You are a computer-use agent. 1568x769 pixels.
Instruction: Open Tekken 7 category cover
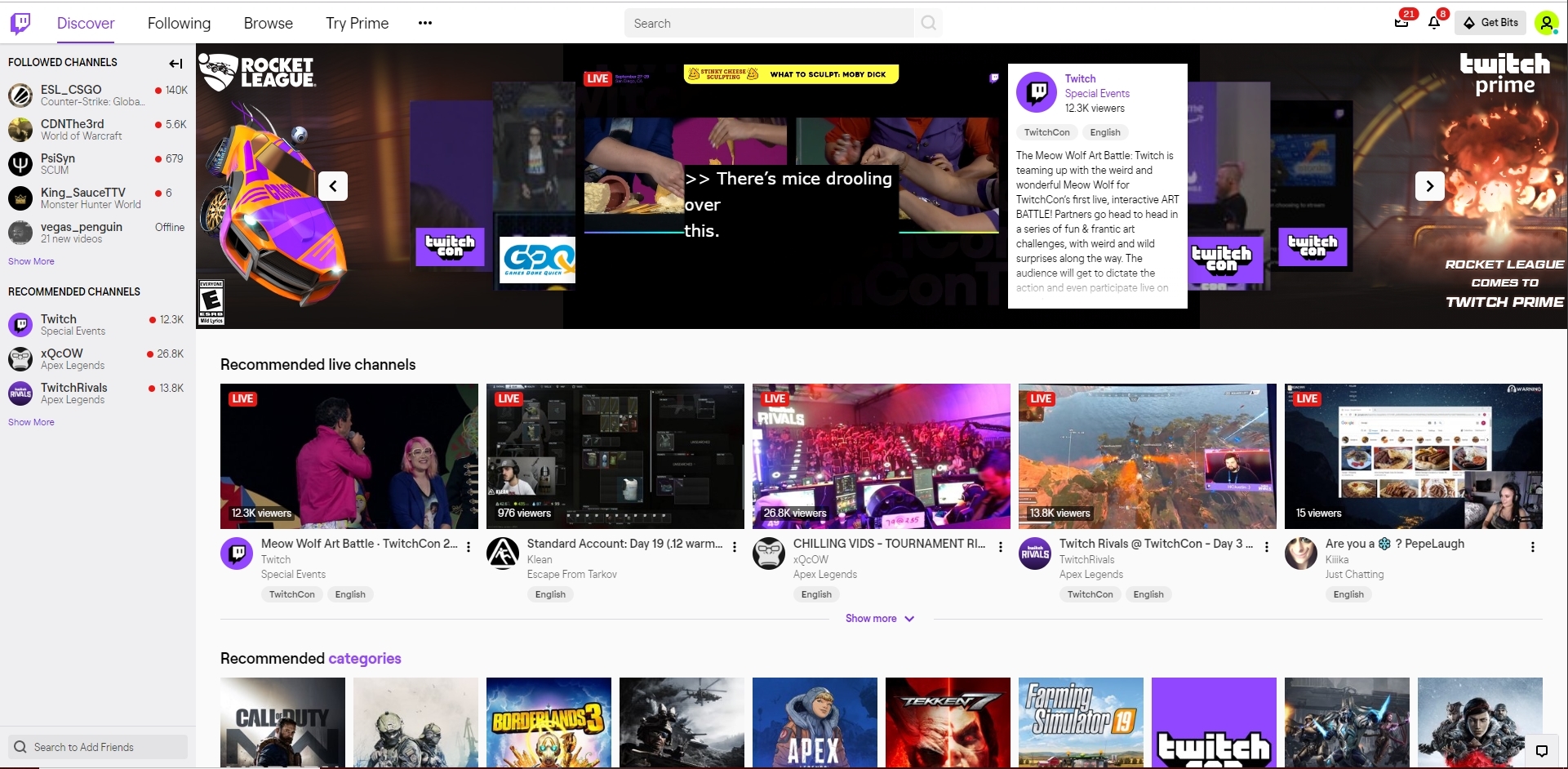948,722
